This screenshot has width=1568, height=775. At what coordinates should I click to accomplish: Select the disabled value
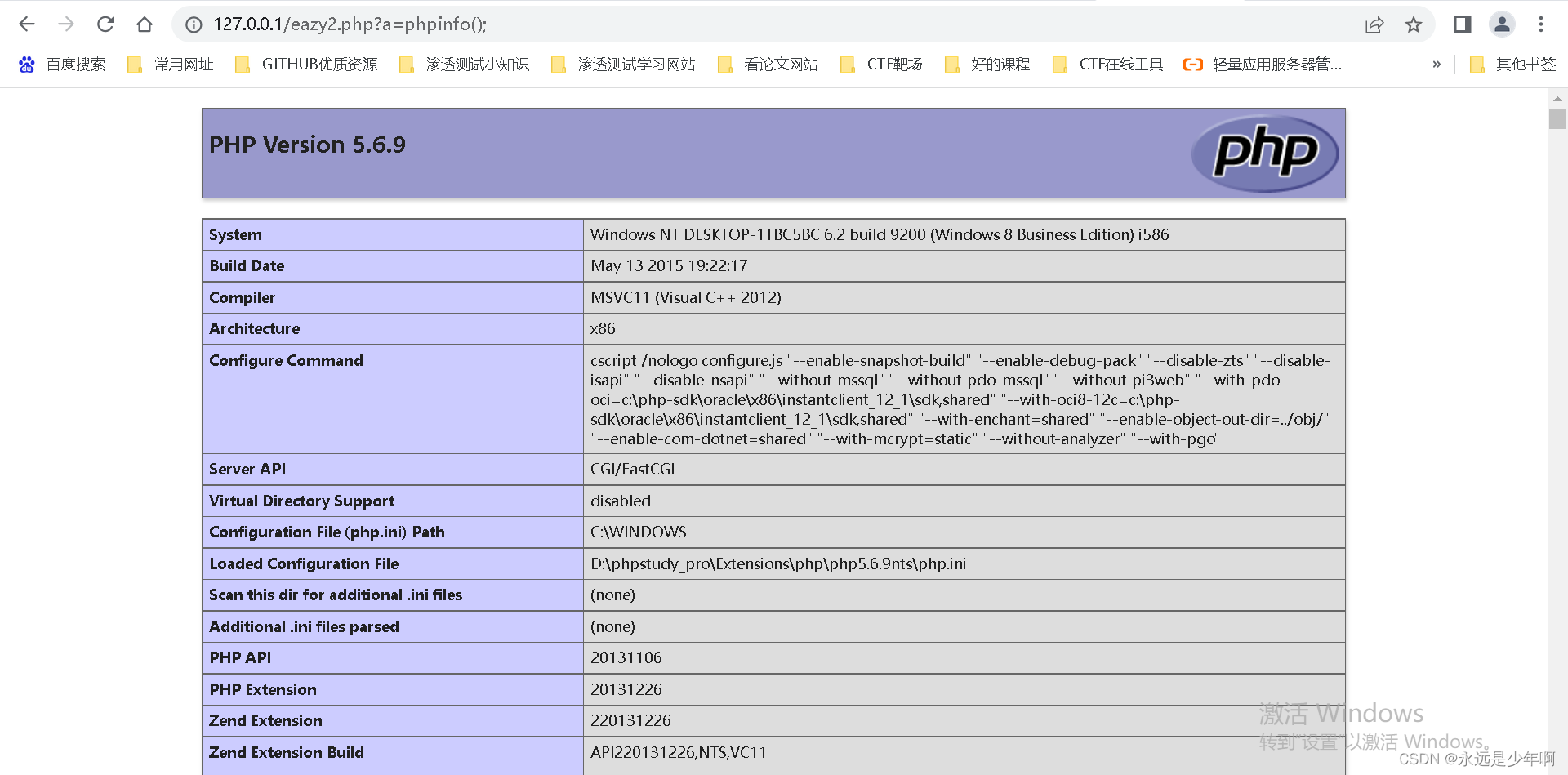[621, 501]
